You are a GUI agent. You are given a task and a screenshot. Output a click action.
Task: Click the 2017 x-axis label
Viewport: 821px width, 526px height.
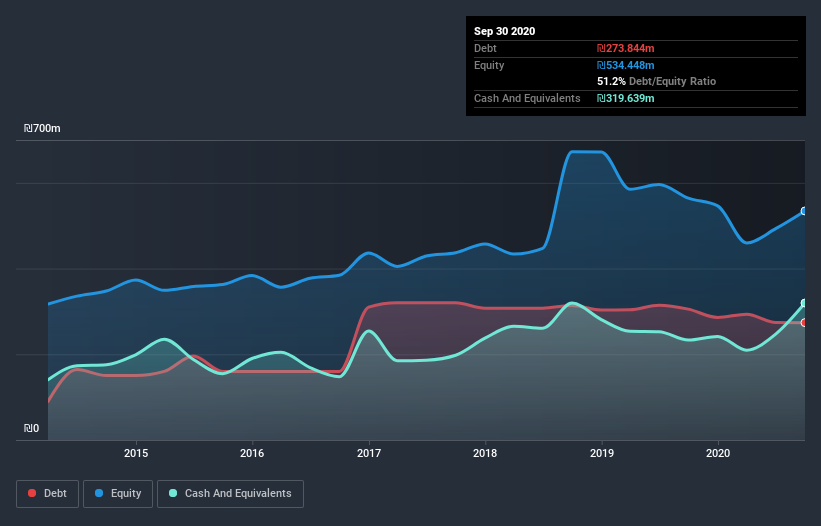(369, 453)
